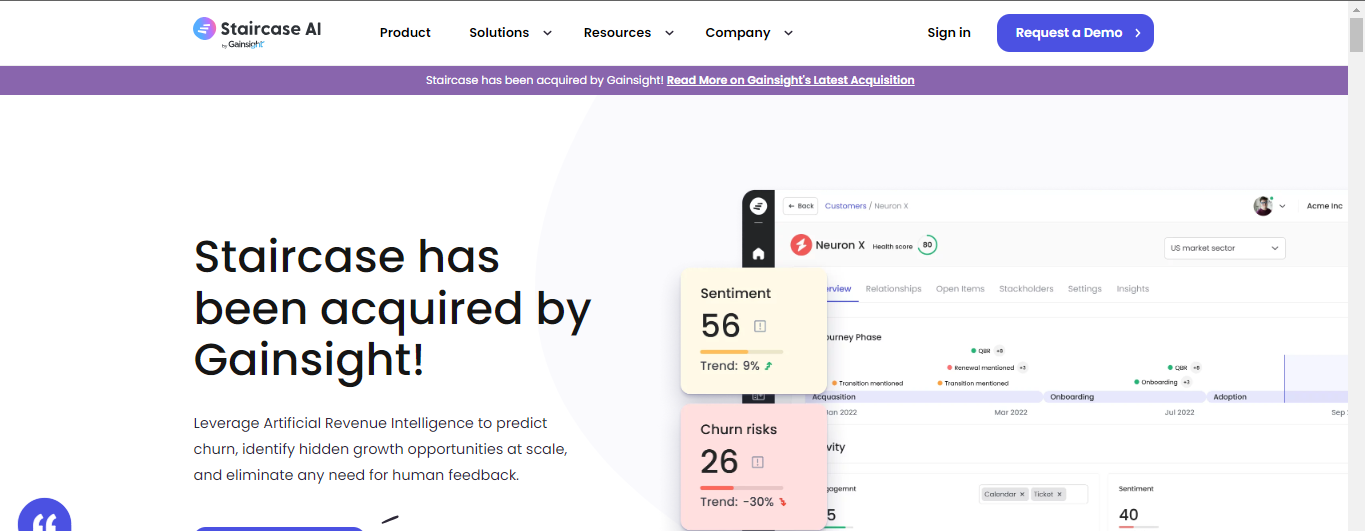Open Read More on Gainsight's Latest Acquisition
The height and width of the screenshot is (531, 1365).
[x=790, y=80]
